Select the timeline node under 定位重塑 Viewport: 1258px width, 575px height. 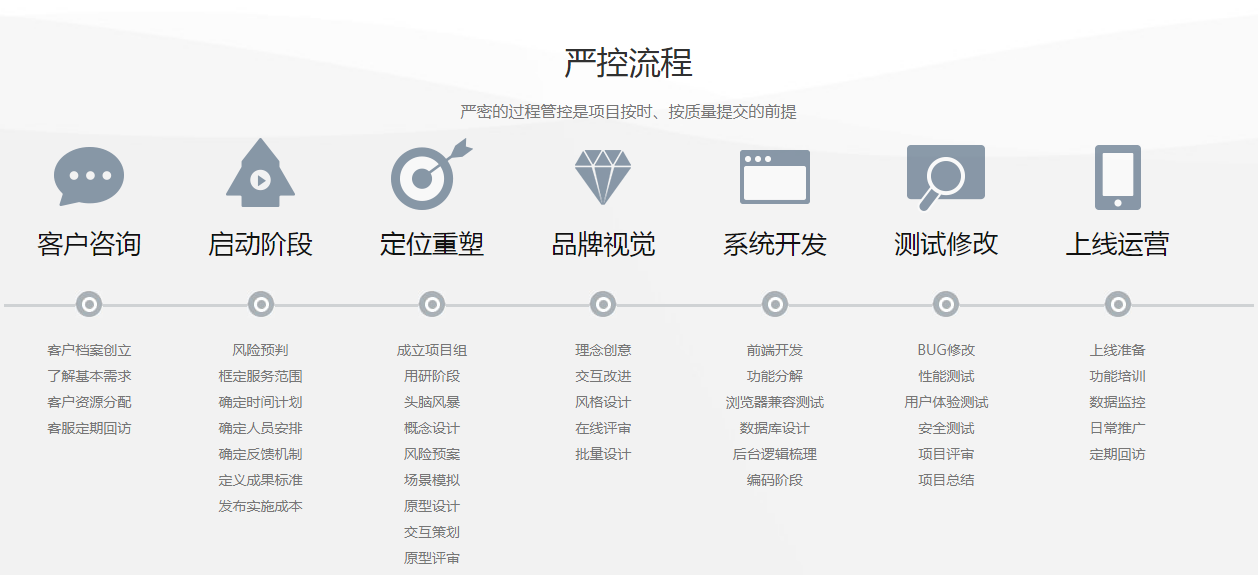pos(432,304)
